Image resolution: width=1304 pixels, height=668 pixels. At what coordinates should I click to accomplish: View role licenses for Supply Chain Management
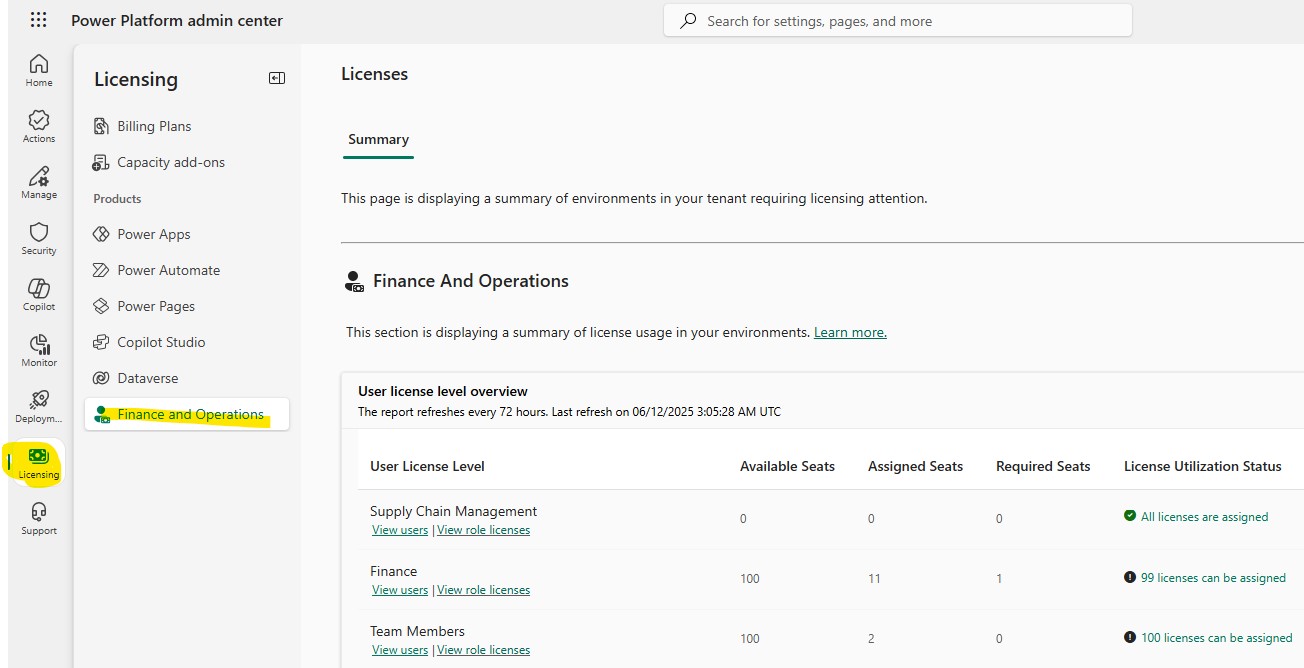pyautogui.click(x=483, y=530)
